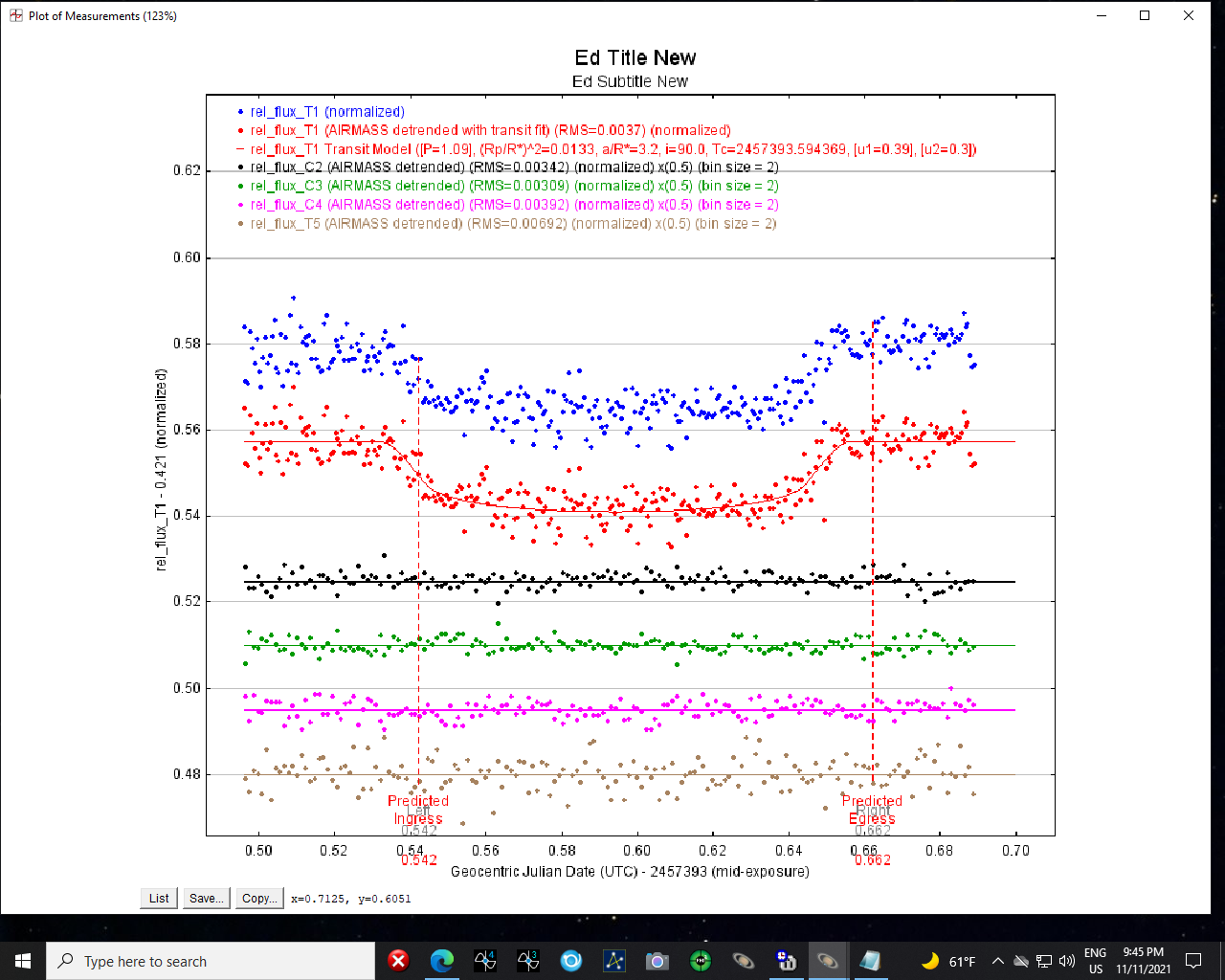Open the ENG US language selector

click(x=1096, y=961)
